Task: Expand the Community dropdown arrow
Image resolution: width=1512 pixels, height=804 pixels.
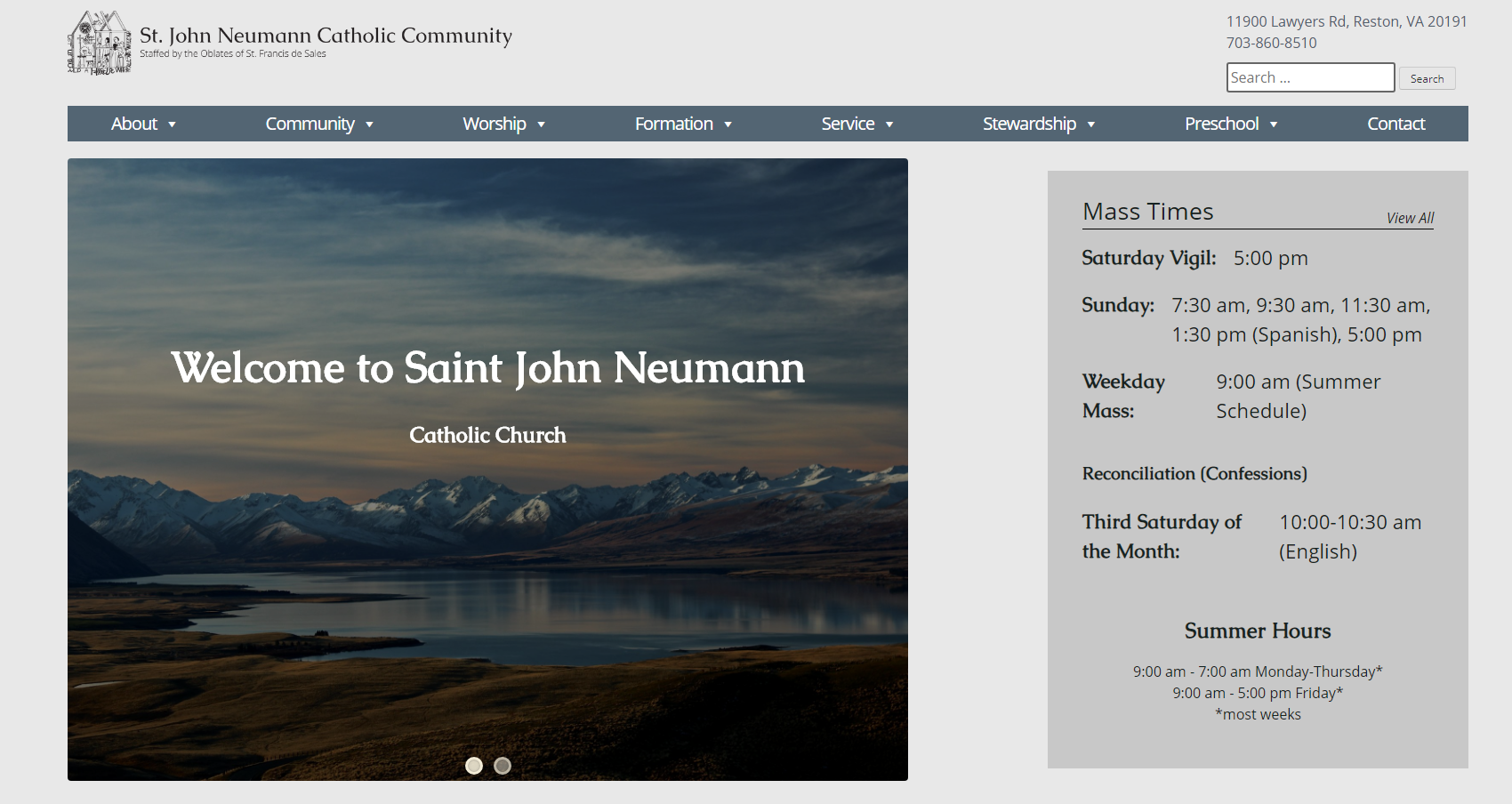Action: coord(369,125)
